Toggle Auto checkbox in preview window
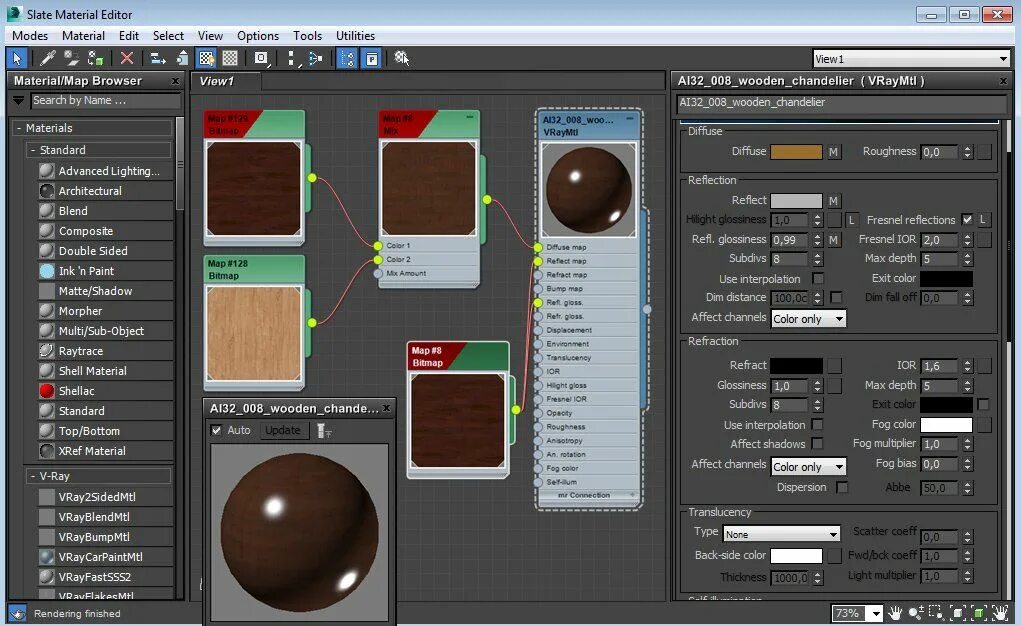This screenshot has height=626, width=1021. [x=217, y=430]
